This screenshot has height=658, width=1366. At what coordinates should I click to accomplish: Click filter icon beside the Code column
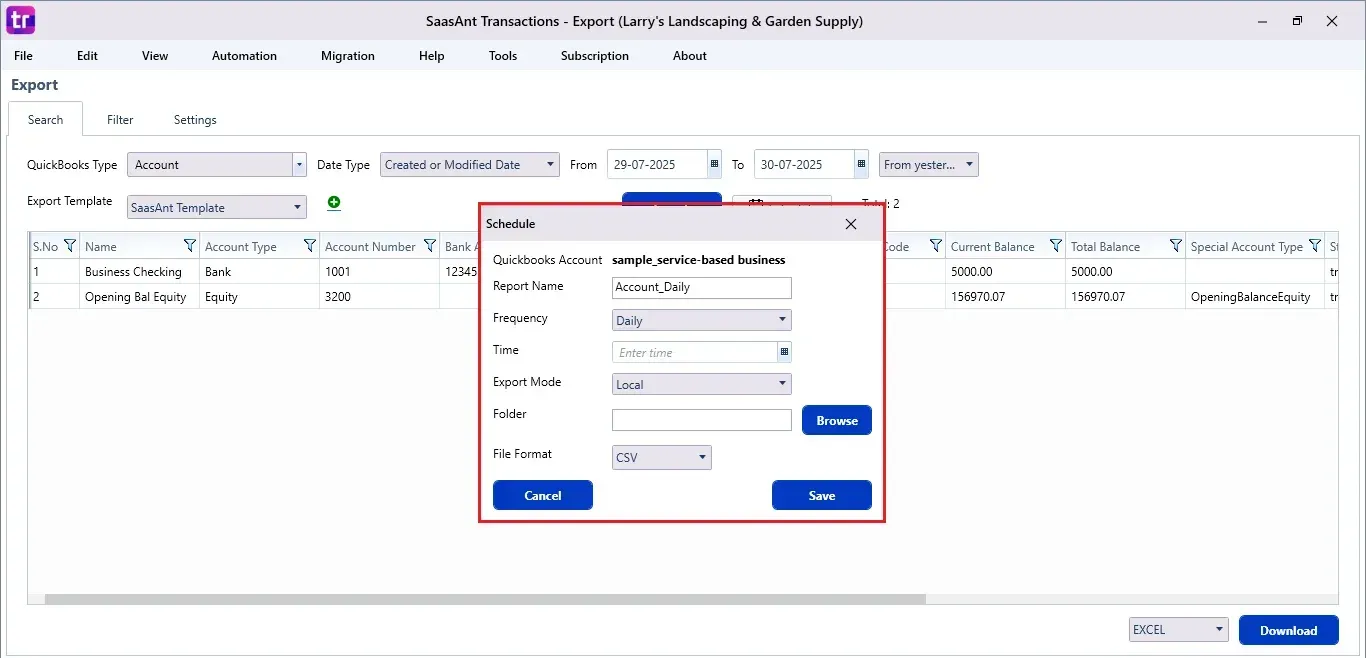(936, 246)
